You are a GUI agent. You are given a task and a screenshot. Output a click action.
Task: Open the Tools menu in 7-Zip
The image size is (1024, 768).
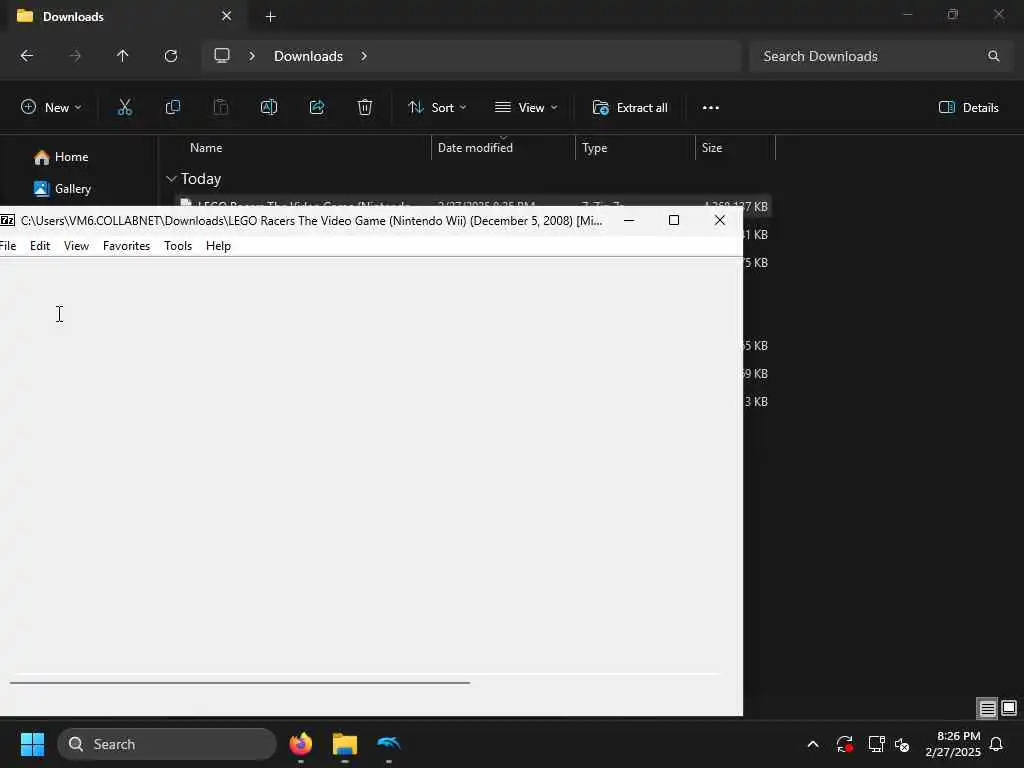click(178, 246)
